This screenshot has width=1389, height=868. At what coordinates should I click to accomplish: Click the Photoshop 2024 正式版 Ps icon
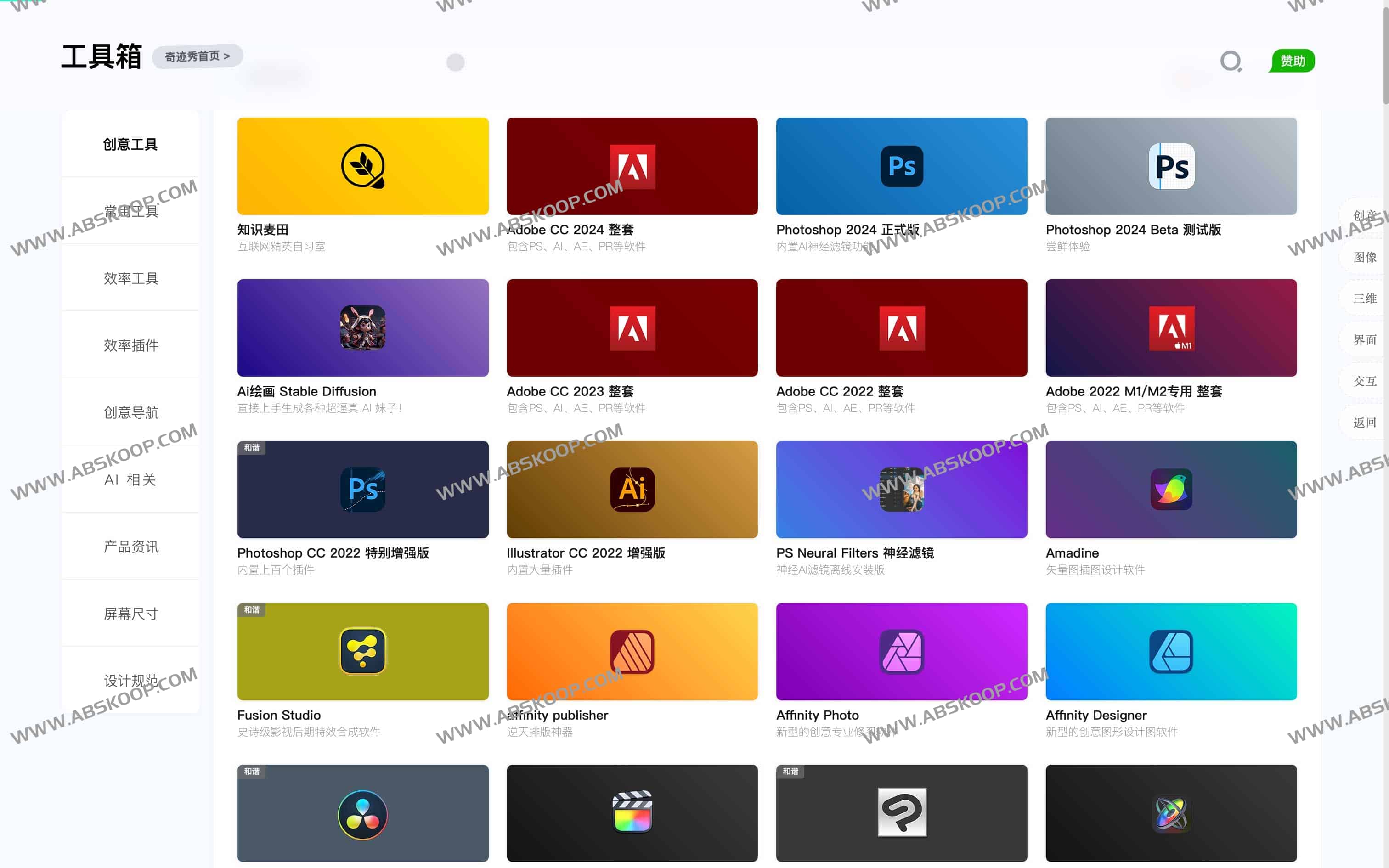click(902, 166)
